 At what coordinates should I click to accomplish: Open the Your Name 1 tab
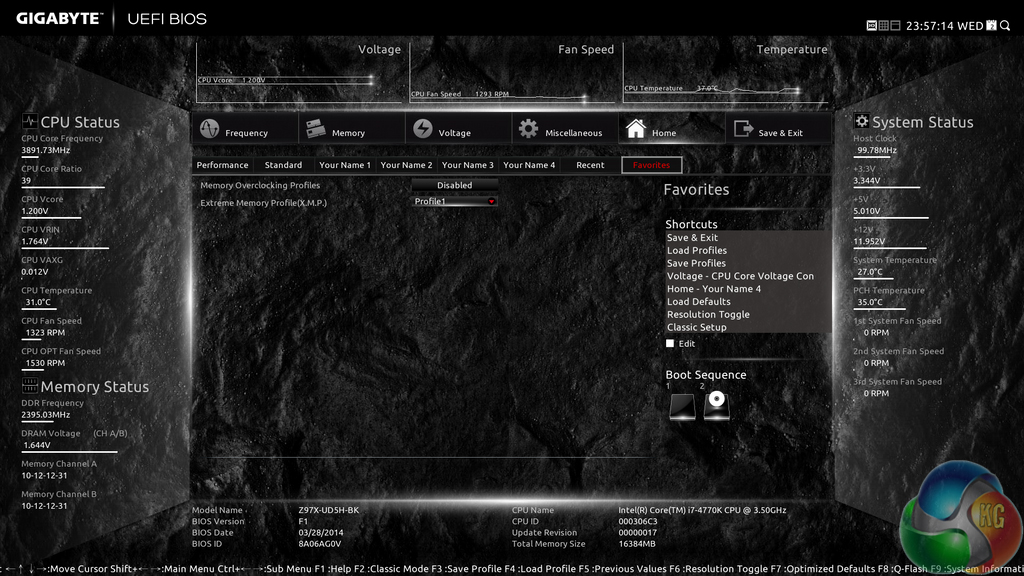click(345, 165)
